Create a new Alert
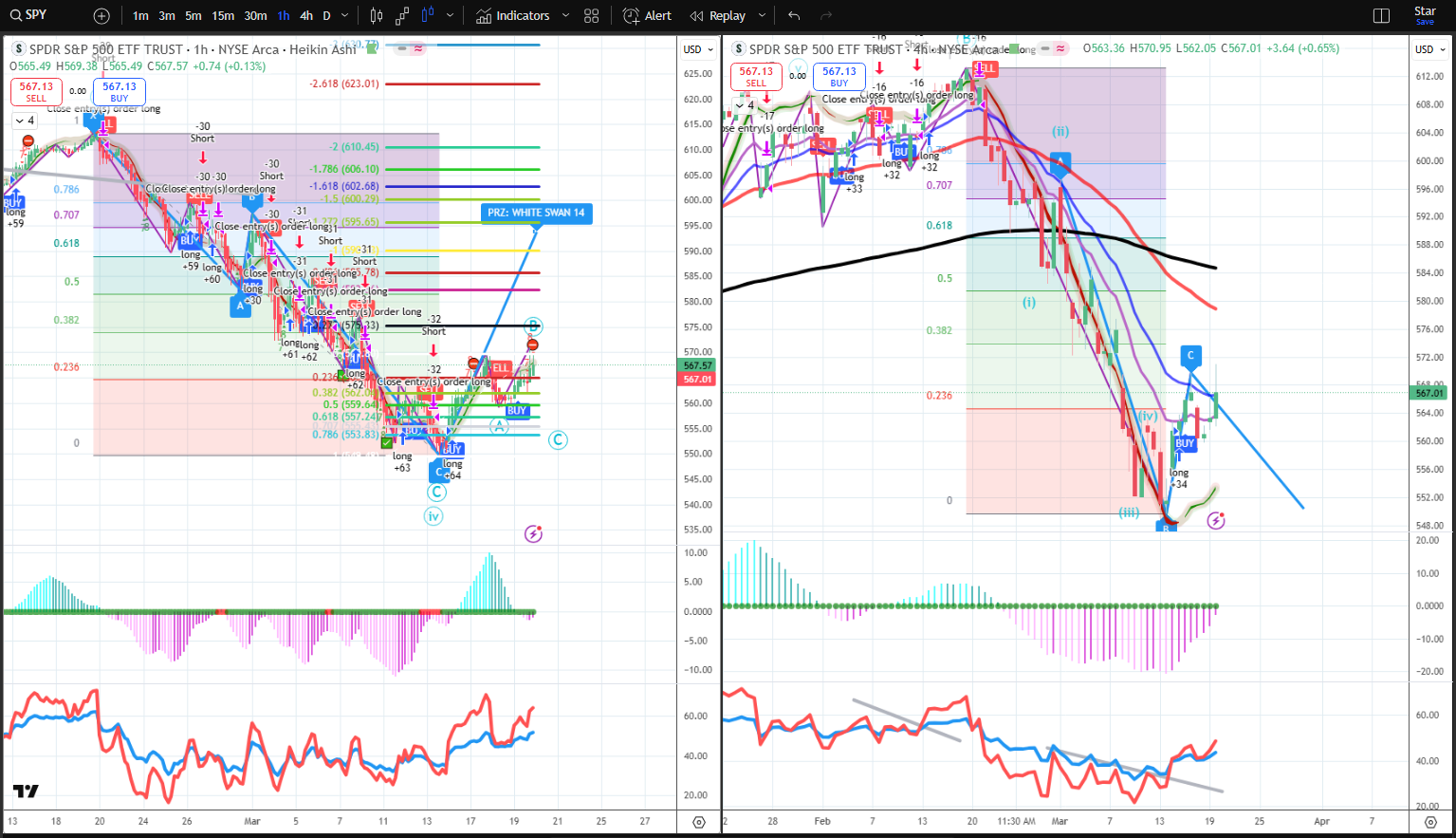 648,16
